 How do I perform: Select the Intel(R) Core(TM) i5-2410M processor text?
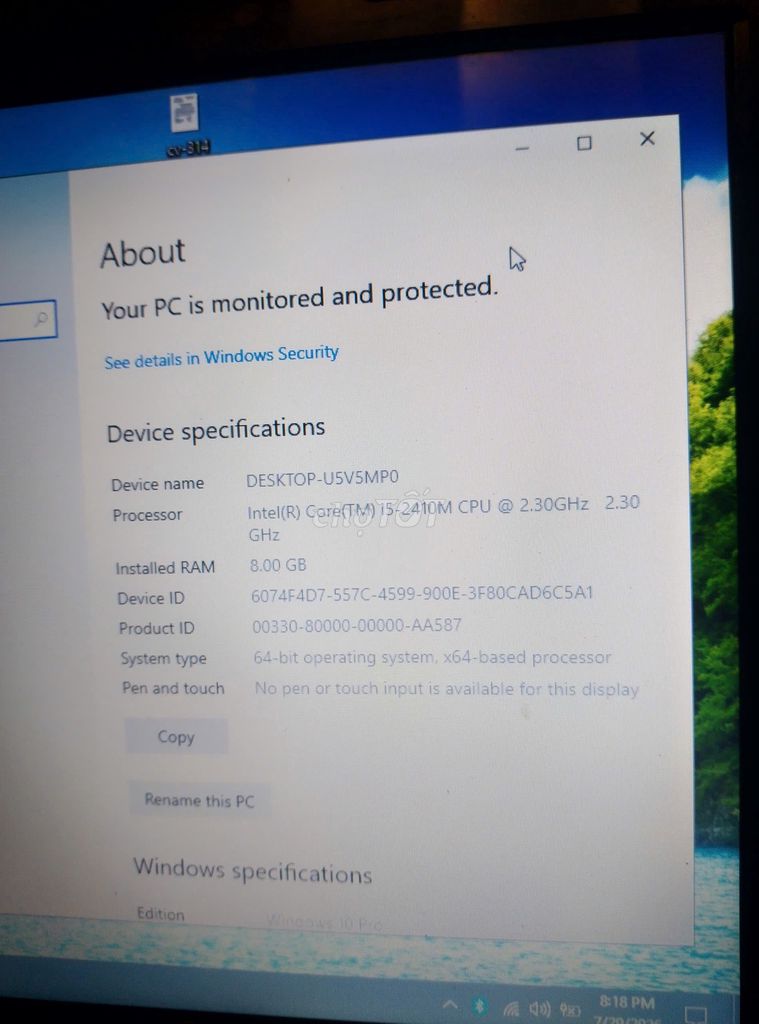(x=443, y=519)
